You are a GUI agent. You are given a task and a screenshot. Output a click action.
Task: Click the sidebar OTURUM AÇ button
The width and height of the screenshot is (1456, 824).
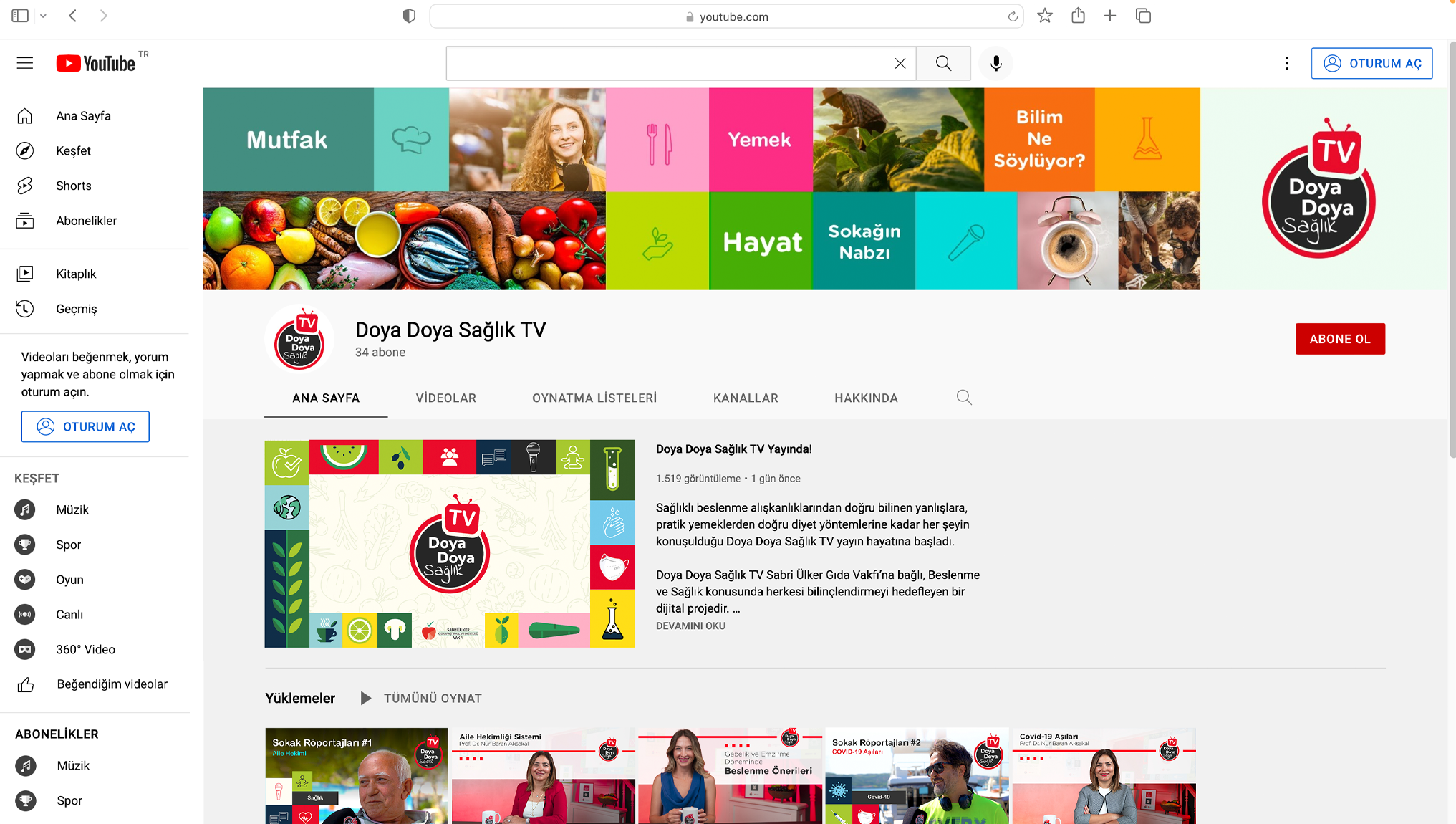pyautogui.click(x=85, y=426)
